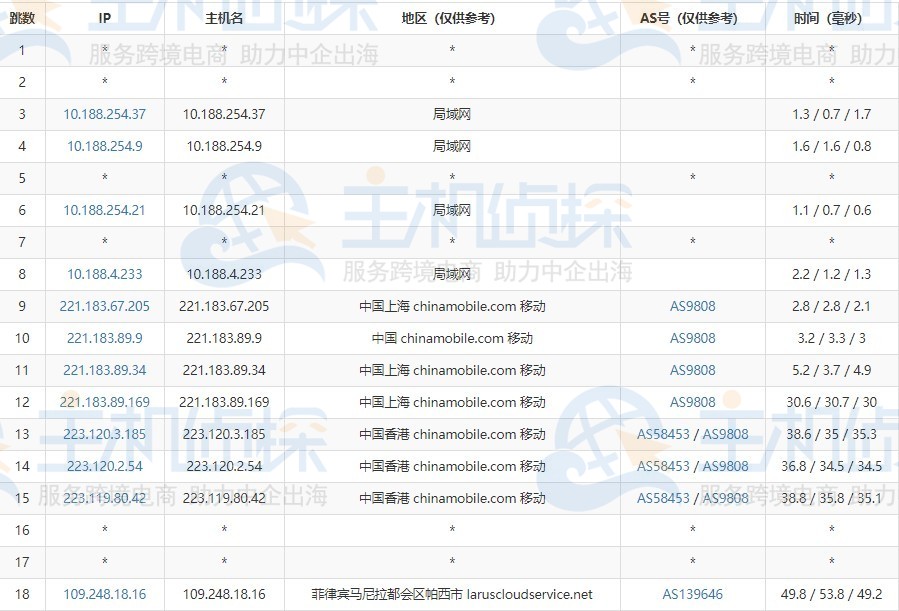The height and width of the screenshot is (611, 899).
Task: Click region 中国上海 chinamobile.com in hop 9
Action: (452, 306)
